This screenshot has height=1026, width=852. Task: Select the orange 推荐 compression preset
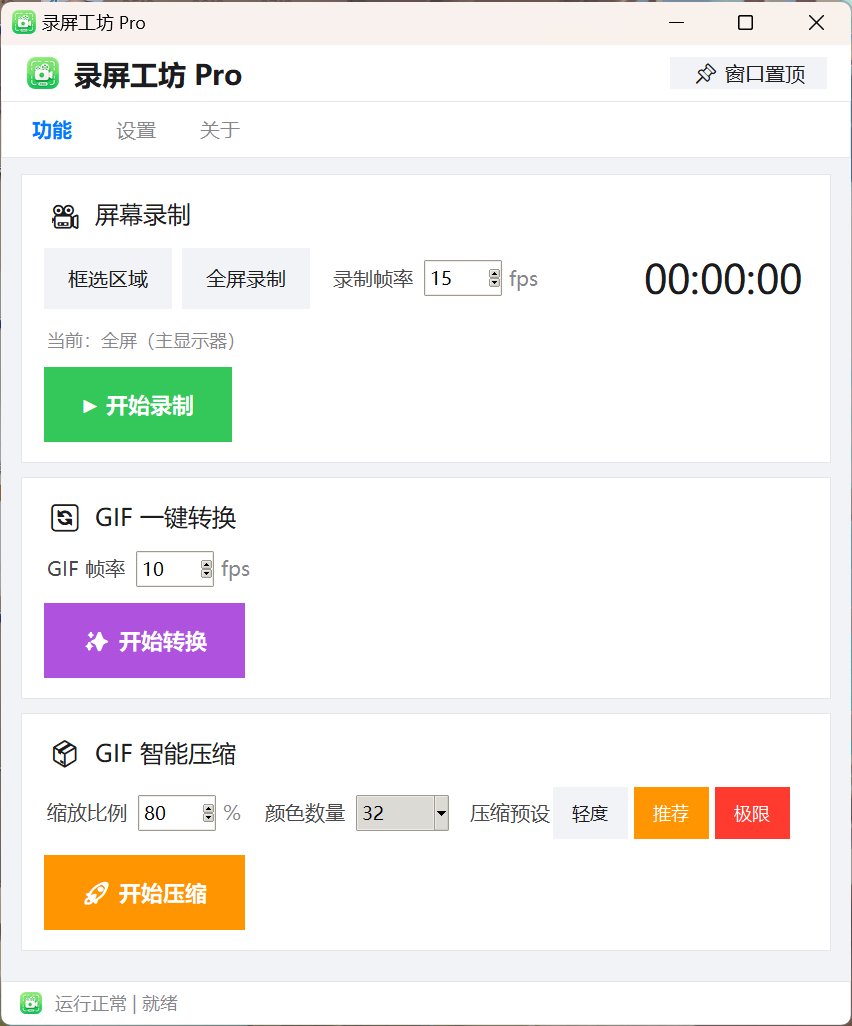pos(671,813)
